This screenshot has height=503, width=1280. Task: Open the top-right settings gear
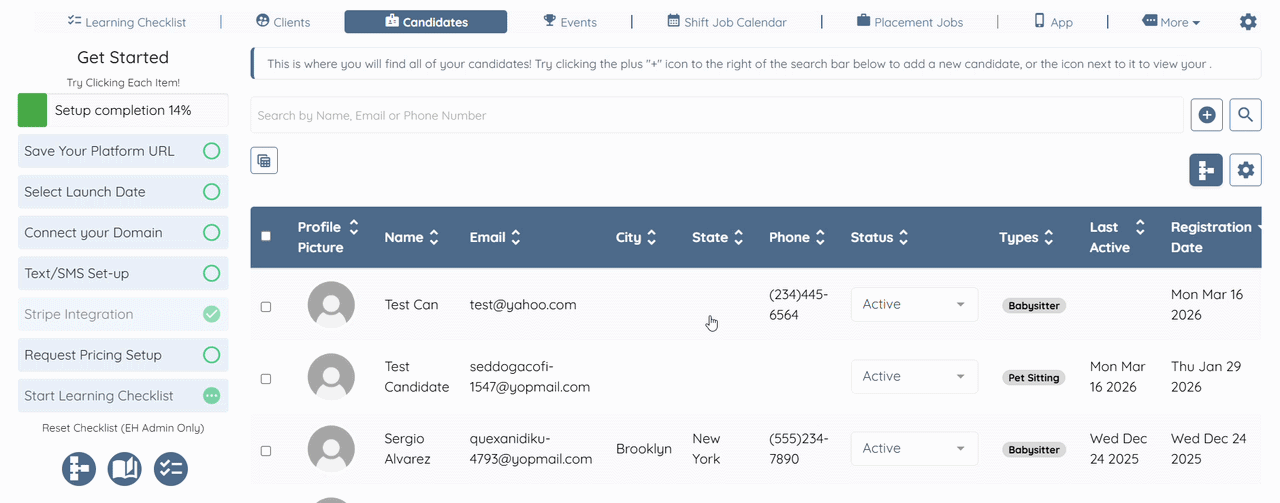1248,22
